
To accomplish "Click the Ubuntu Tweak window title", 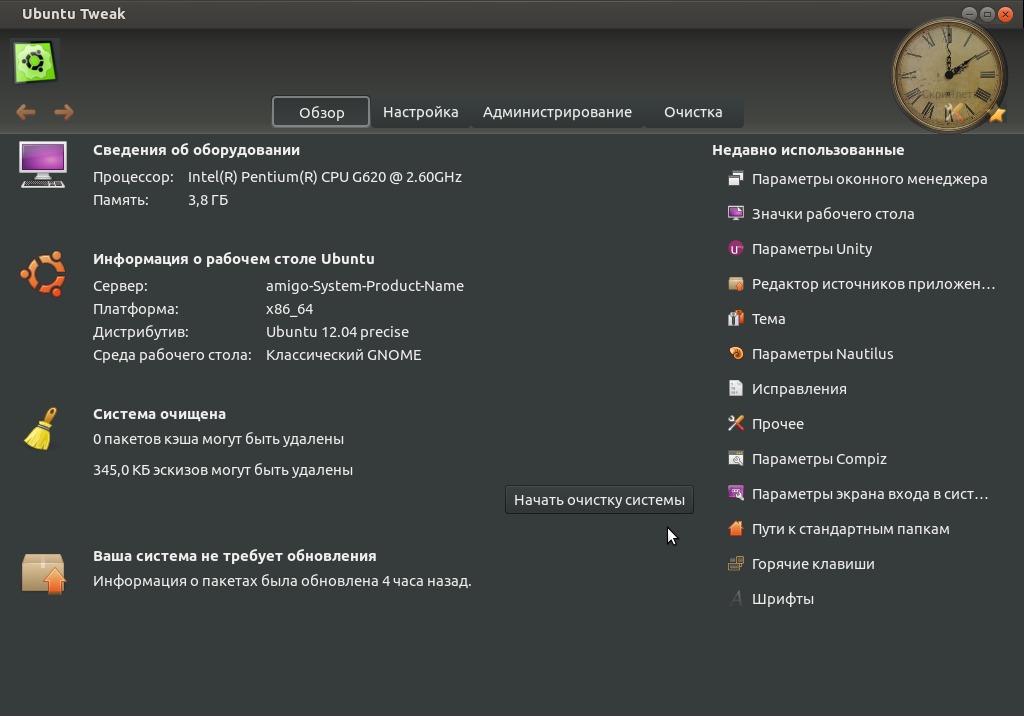I will (73, 14).
